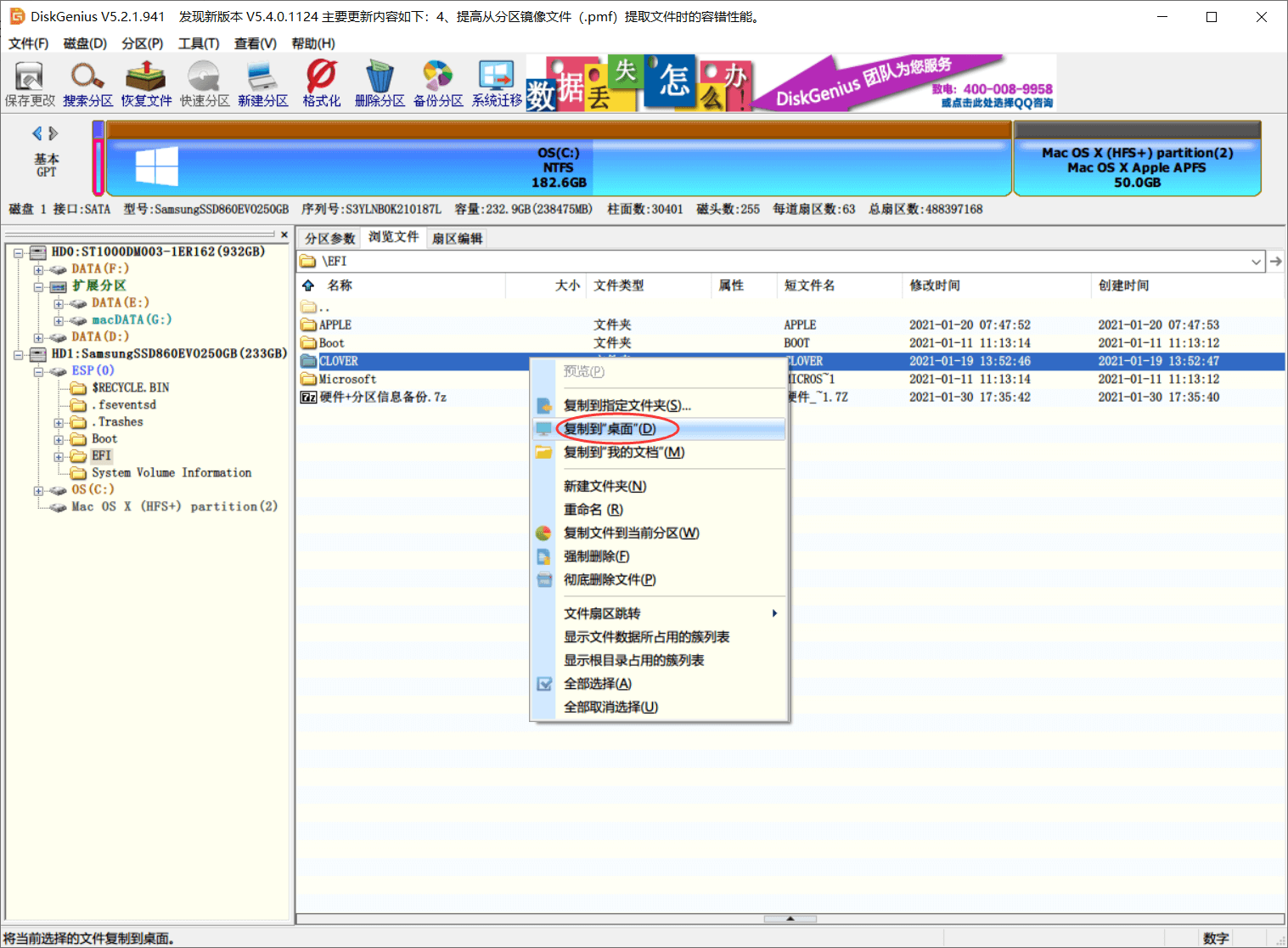1288x948 pixels.
Task: Choose 复制到"我的文档"(M) menu entry
Action: [659, 452]
